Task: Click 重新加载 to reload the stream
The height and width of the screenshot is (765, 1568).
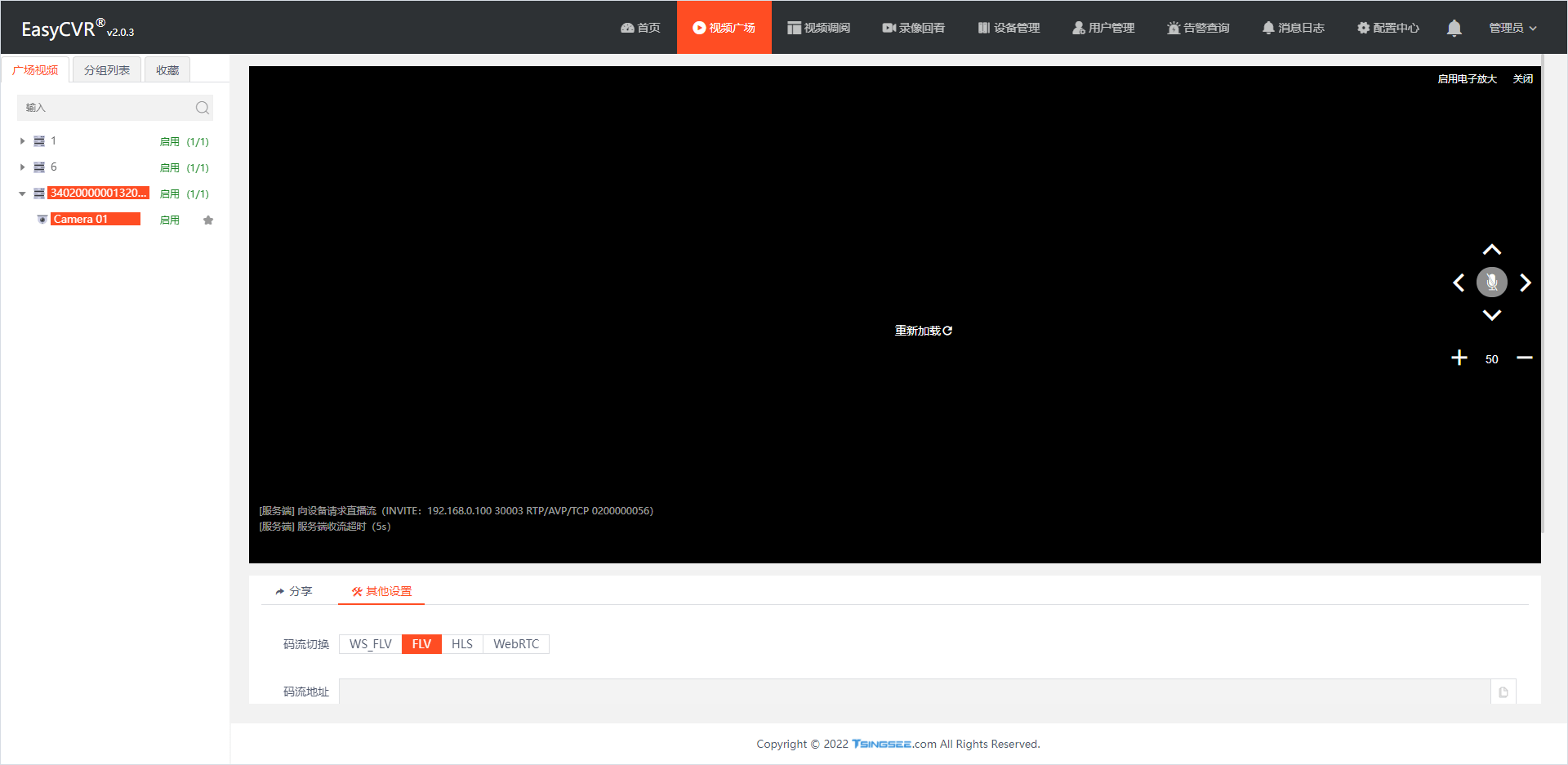Action: point(924,331)
